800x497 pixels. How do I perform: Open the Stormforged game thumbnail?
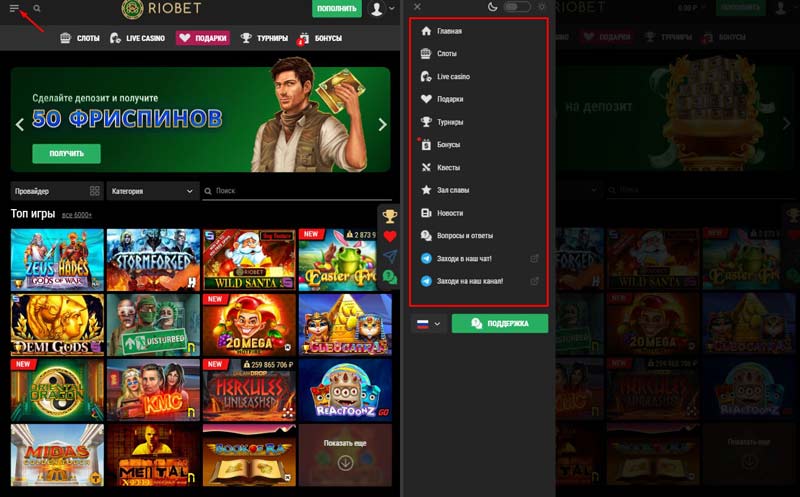(153, 259)
